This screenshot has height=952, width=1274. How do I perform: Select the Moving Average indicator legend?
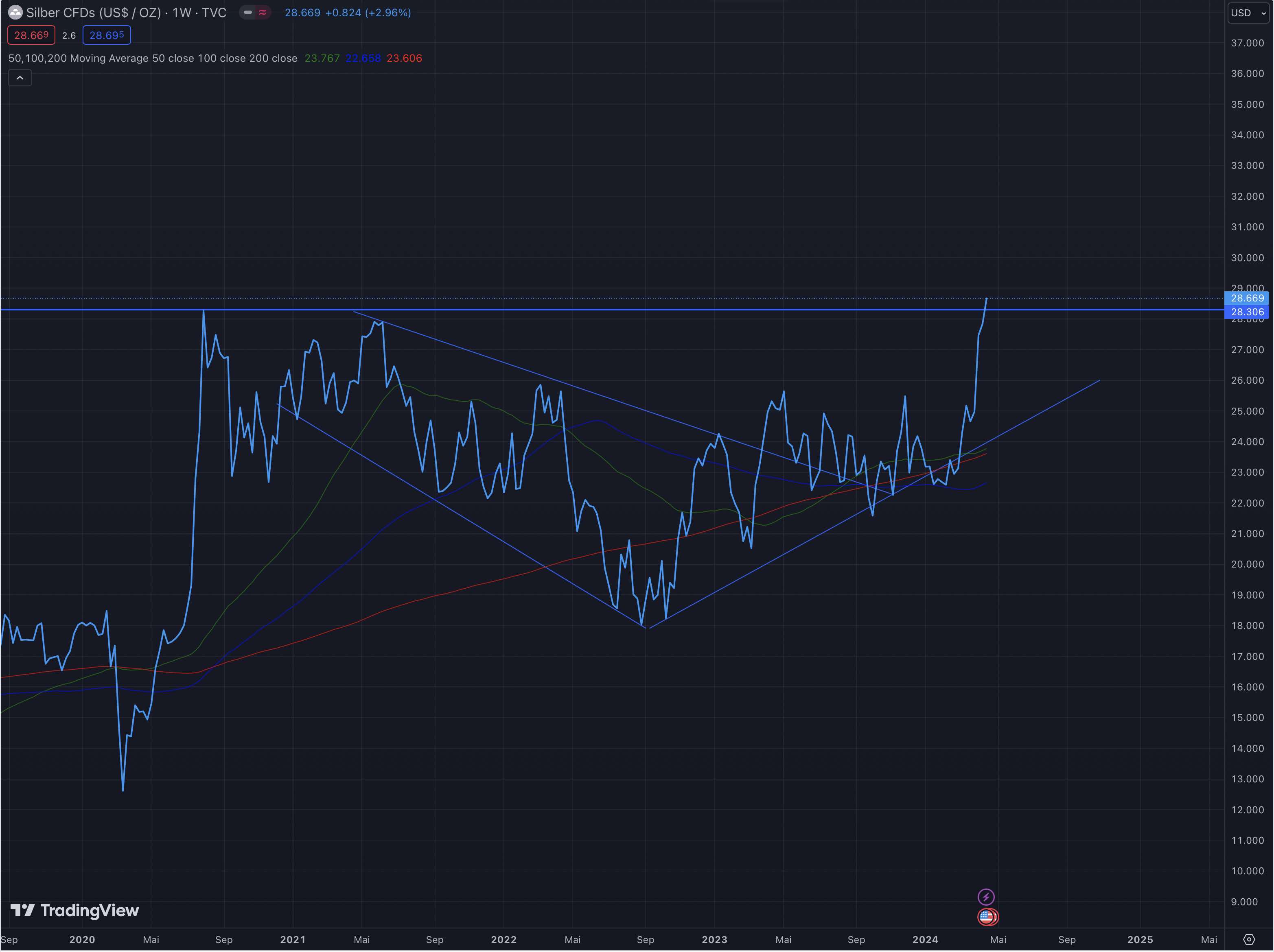coord(153,58)
